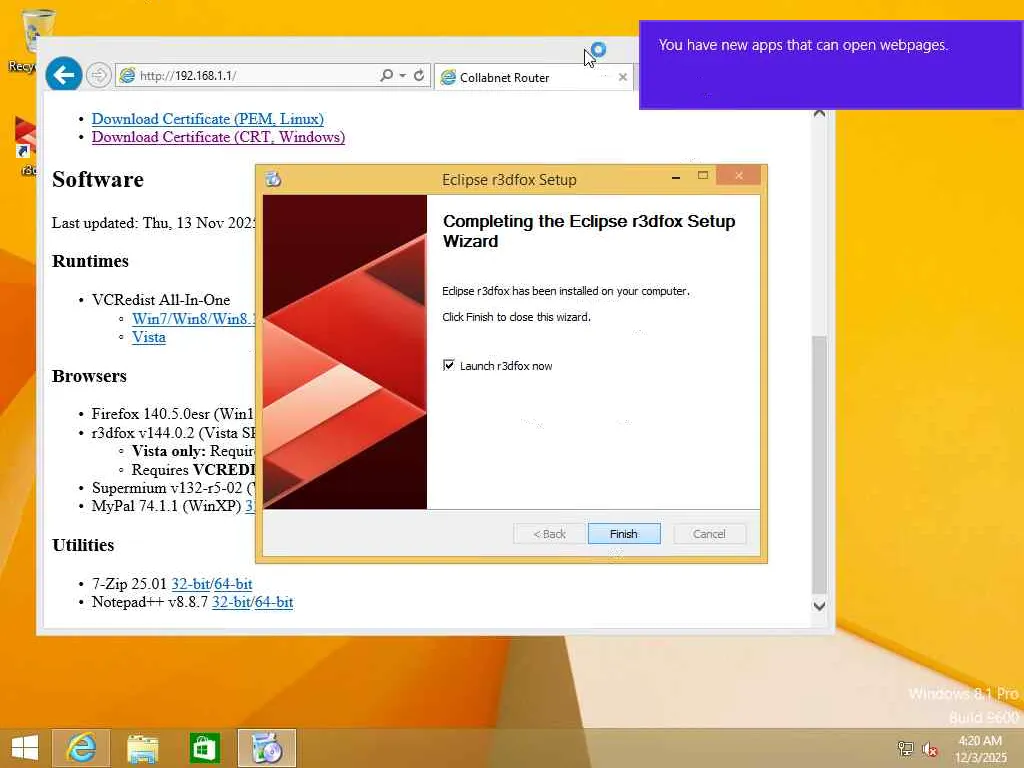The width and height of the screenshot is (1024, 768).
Task: Open the Windows Start button
Action: point(25,748)
